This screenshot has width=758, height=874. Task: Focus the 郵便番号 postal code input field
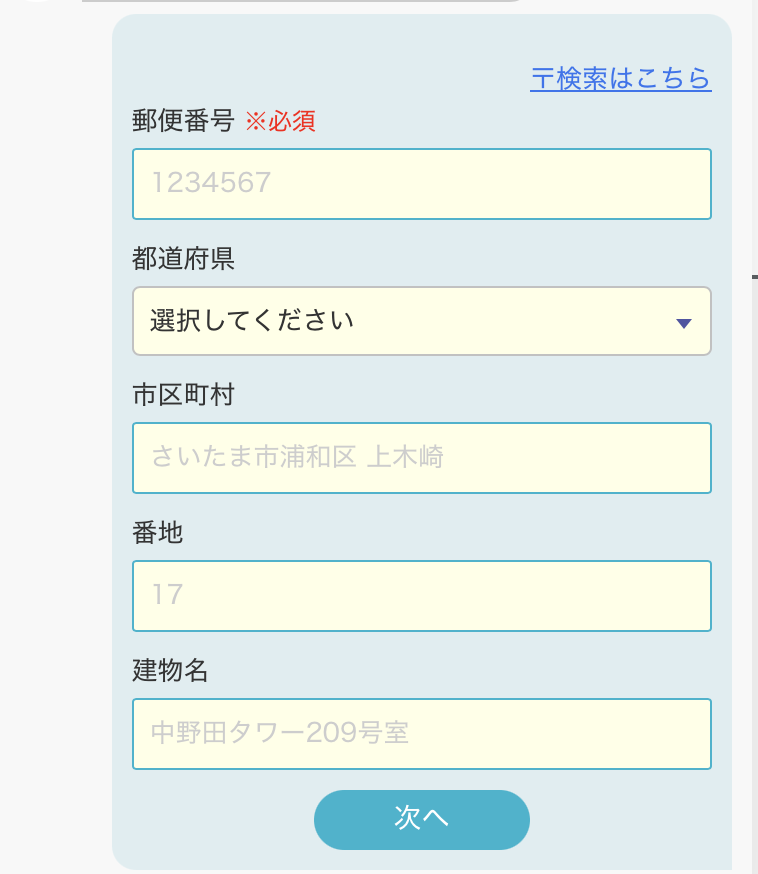421,184
